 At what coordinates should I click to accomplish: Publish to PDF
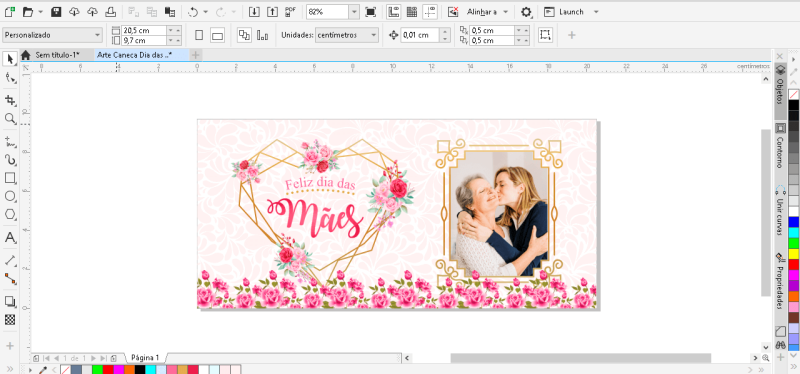(x=291, y=12)
